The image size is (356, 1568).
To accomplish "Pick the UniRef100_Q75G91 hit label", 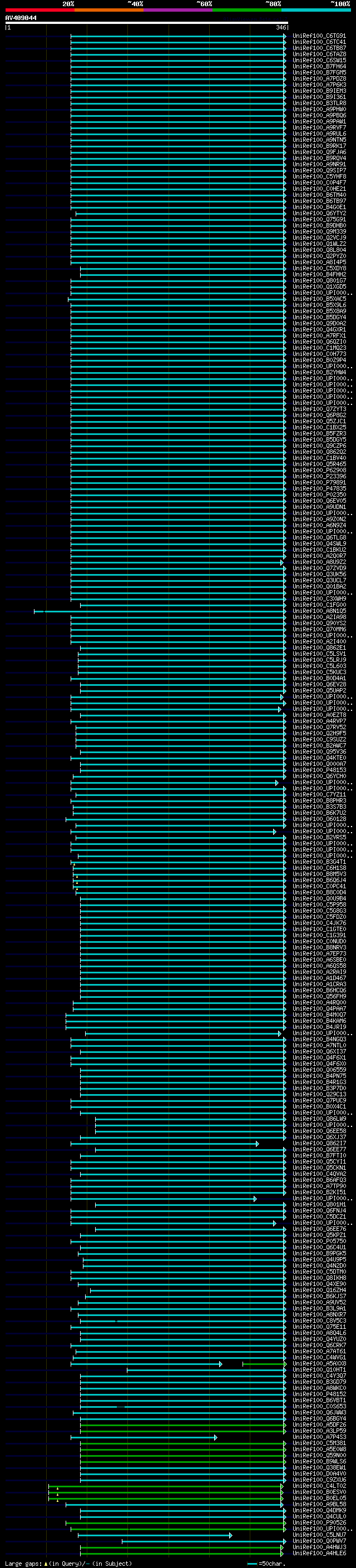I will (319, 219).
